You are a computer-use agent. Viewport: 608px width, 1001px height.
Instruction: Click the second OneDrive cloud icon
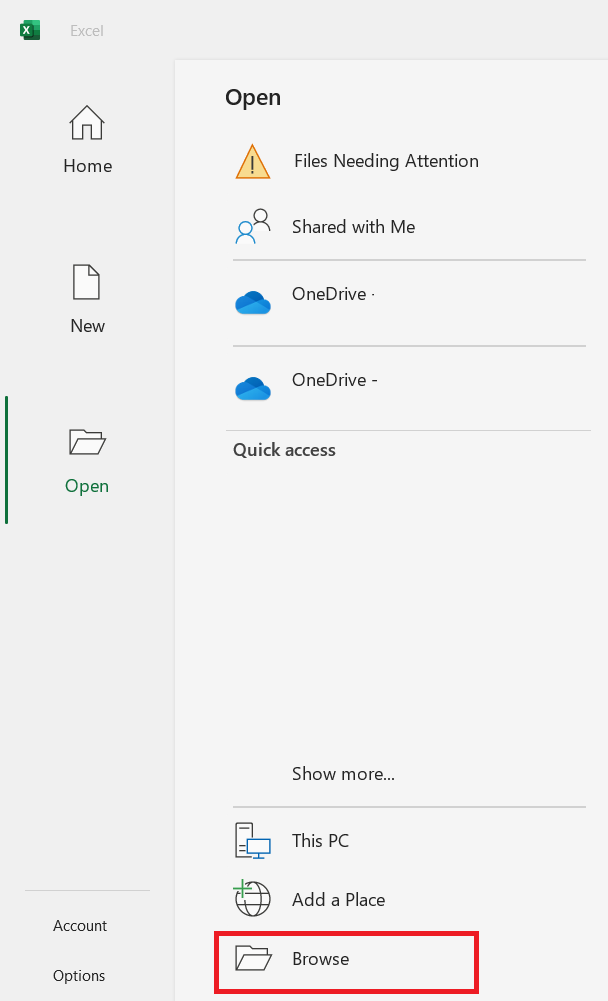pyautogui.click(x=253, y=388)
